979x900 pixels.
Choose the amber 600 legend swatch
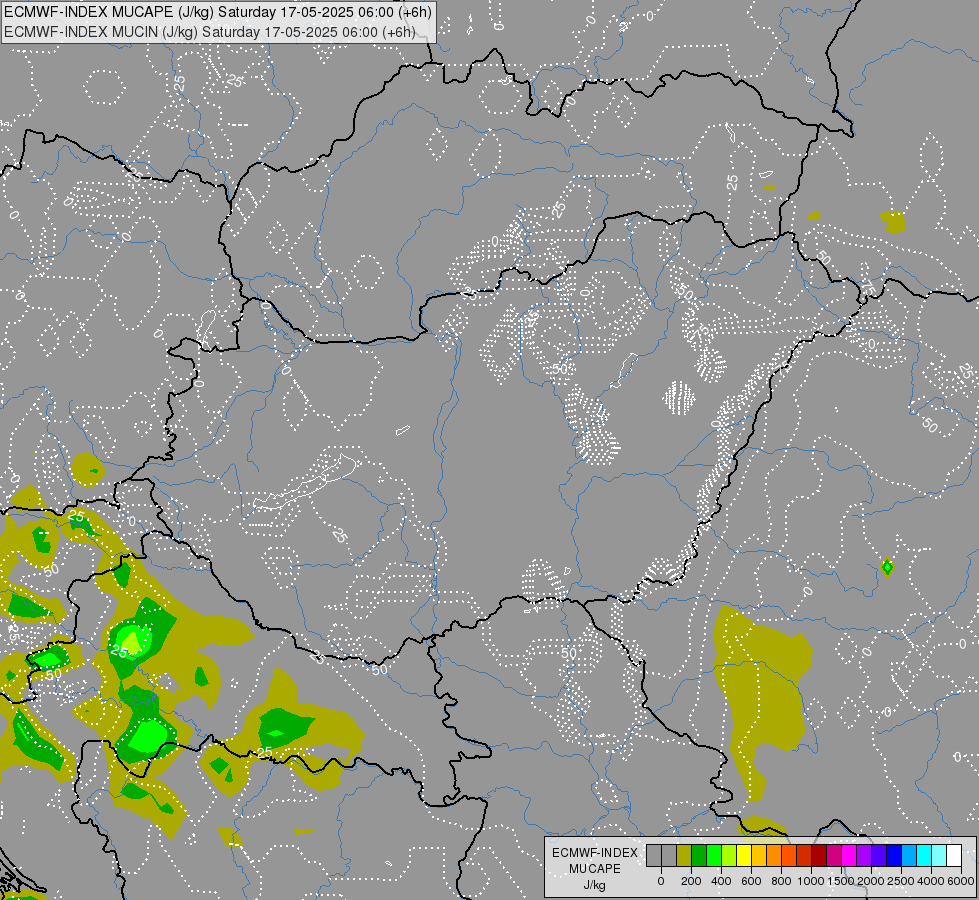pyautogui.click(x=759, y=856)
